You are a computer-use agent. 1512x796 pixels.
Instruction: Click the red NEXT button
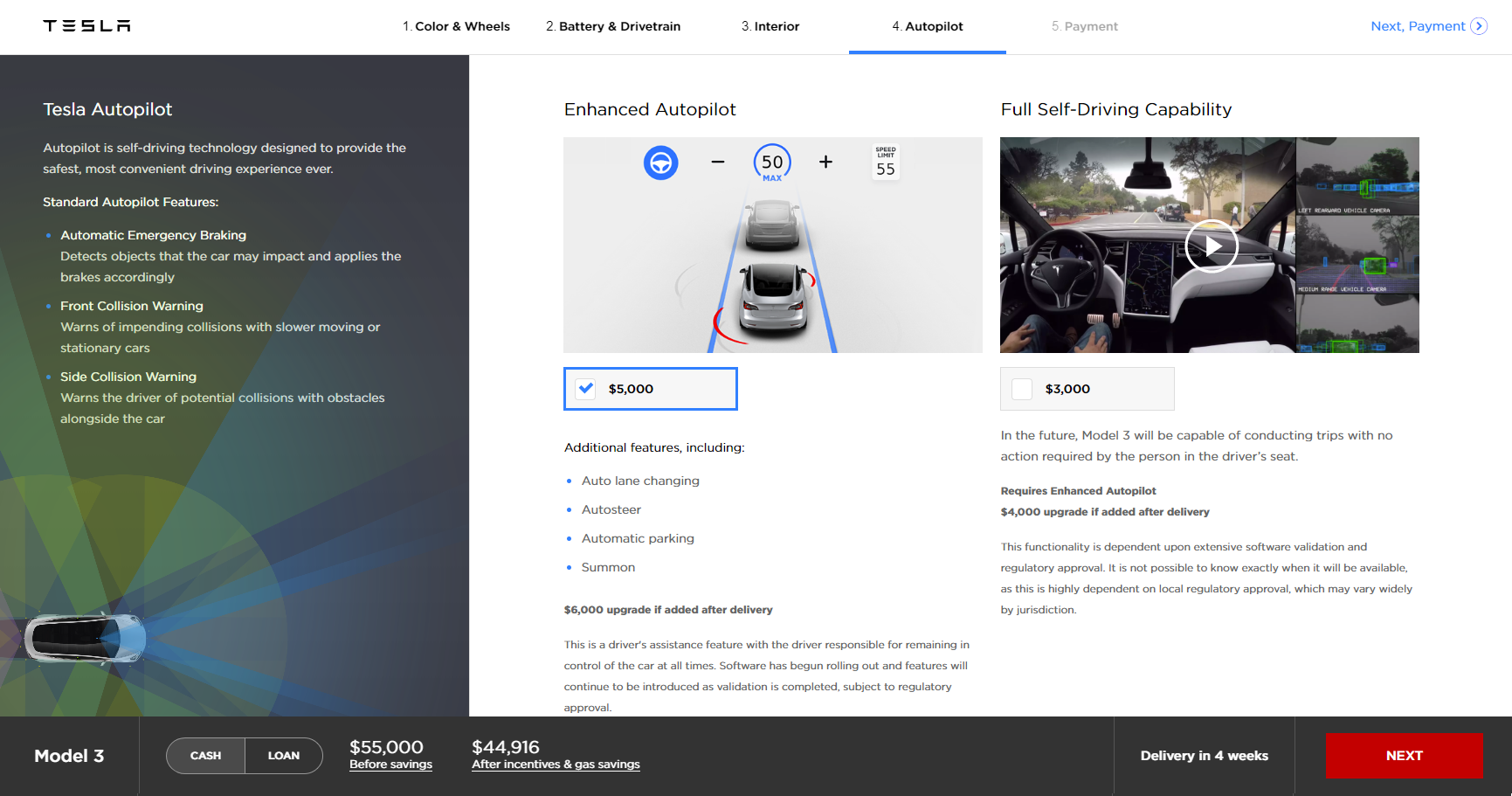click(x=1404, y=756)
